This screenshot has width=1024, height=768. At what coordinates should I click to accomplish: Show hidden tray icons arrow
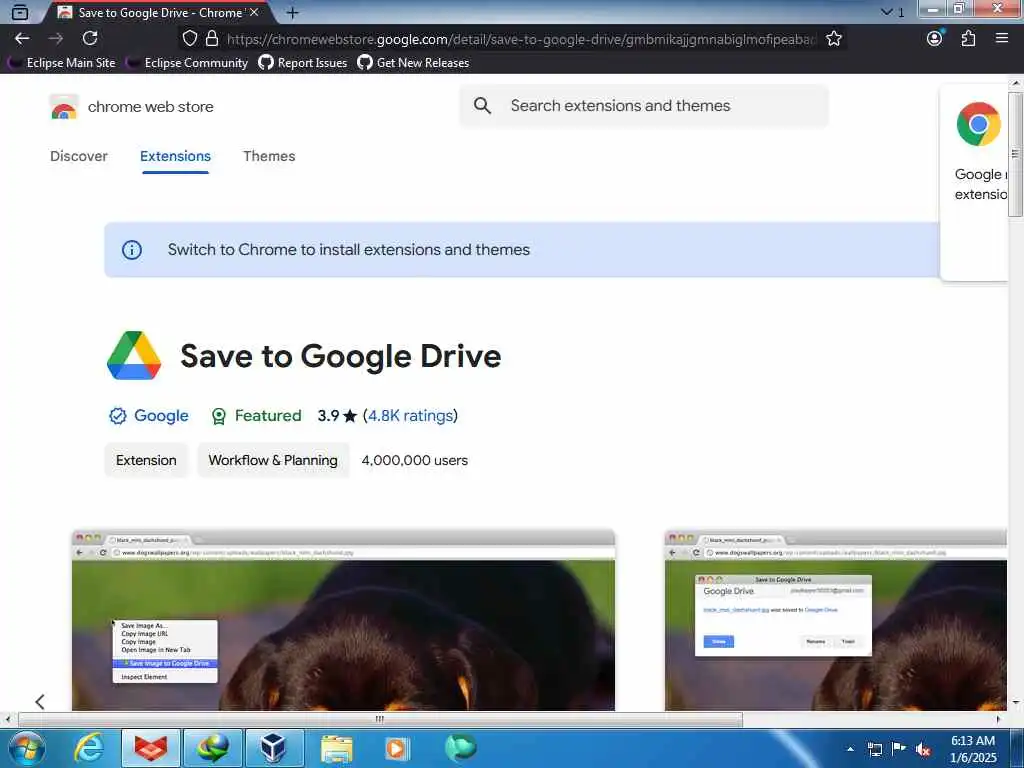850,749
